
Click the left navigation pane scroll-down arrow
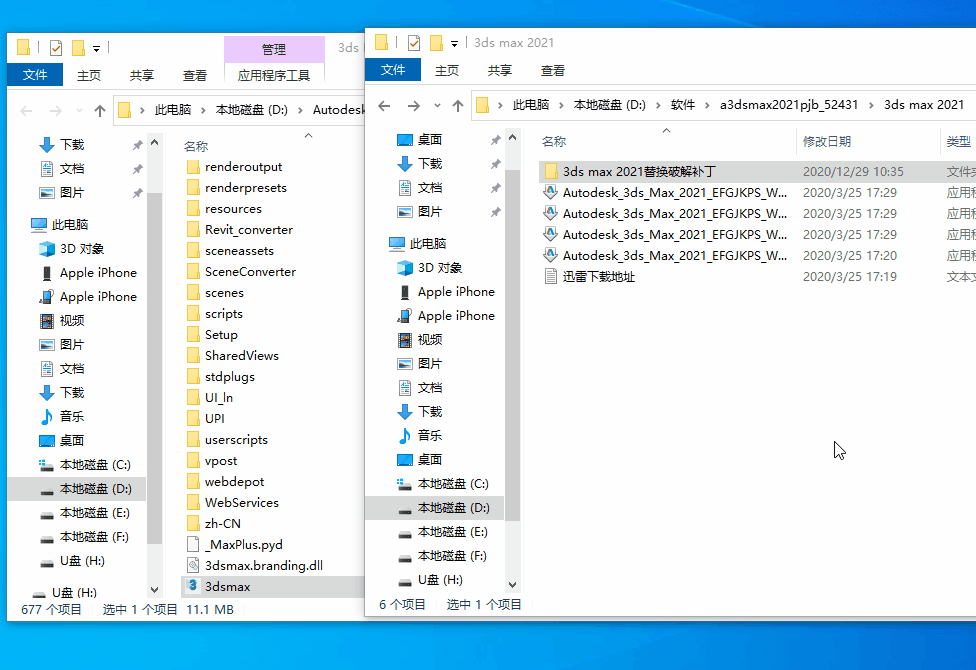click(154, 589)
